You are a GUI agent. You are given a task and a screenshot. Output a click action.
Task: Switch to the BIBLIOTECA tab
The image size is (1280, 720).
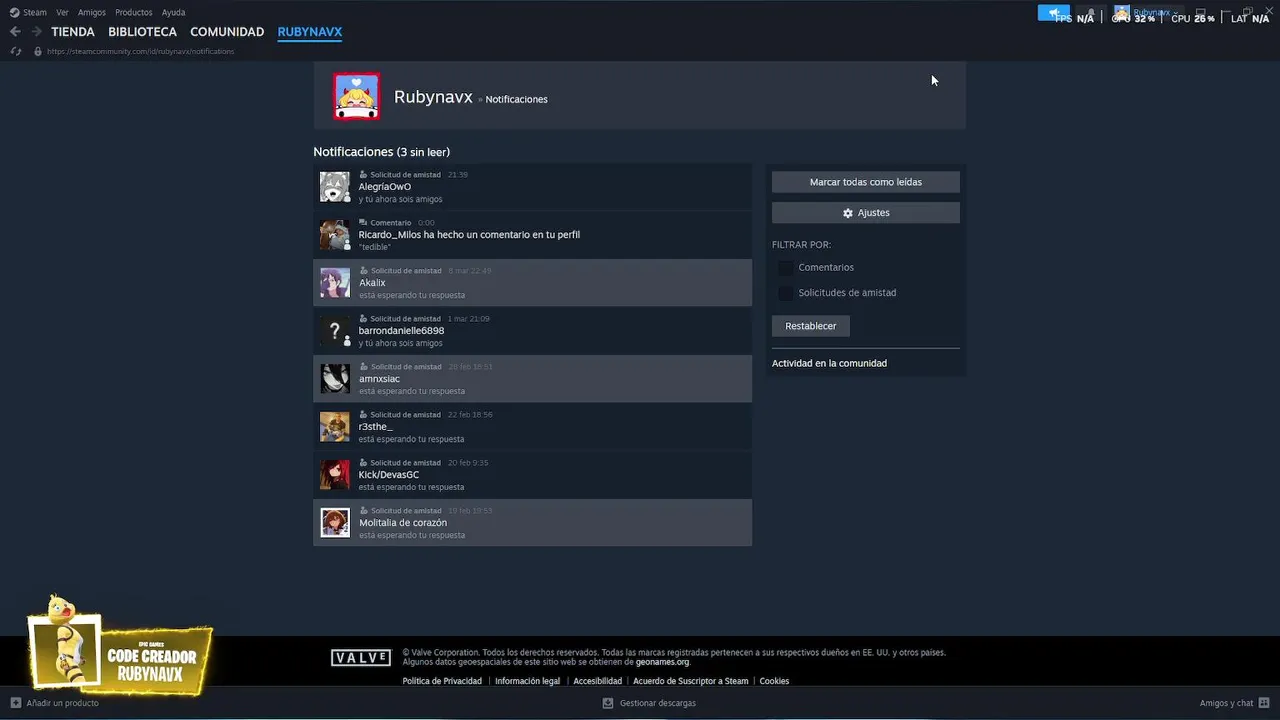point(142,32)
